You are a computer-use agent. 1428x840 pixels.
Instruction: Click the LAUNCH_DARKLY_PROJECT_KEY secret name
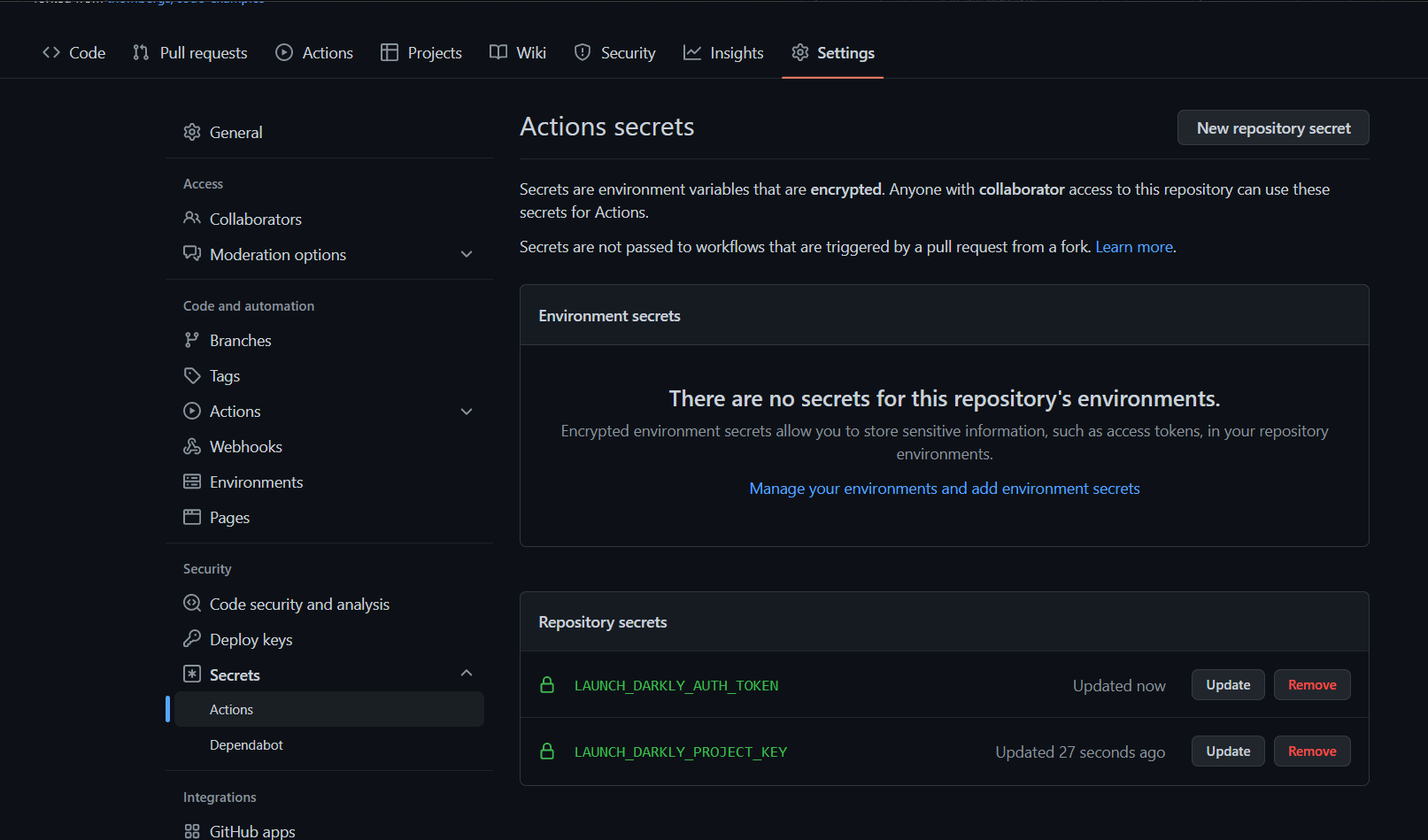click(x=681, y=751)
